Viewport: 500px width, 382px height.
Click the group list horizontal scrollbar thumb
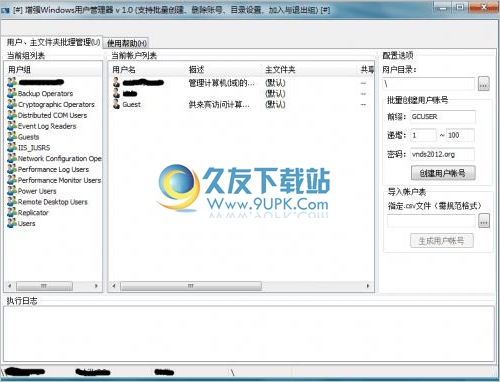pyautogui.click(x=44, y=286)
